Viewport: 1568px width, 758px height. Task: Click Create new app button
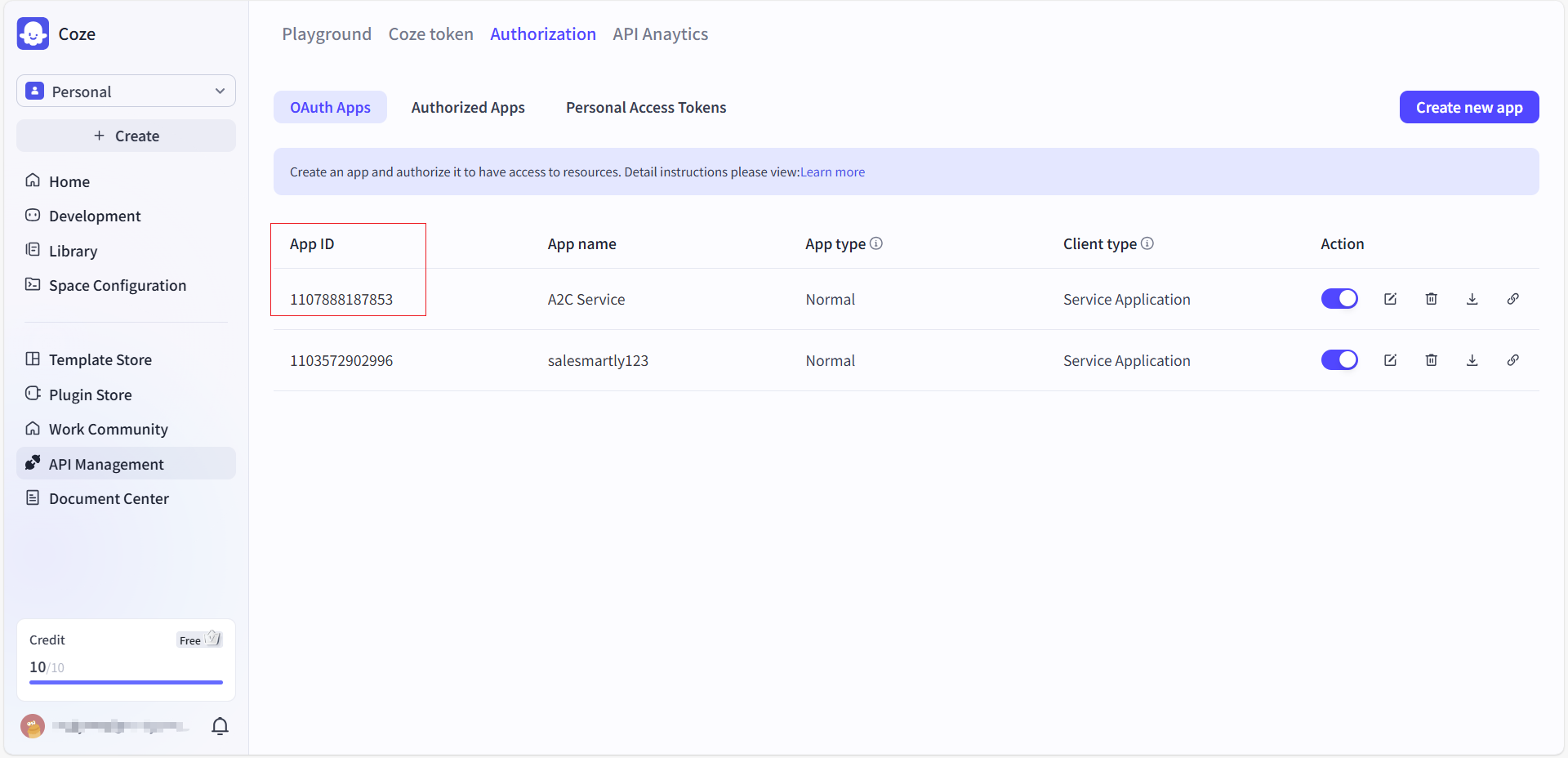pos(1468,108)
